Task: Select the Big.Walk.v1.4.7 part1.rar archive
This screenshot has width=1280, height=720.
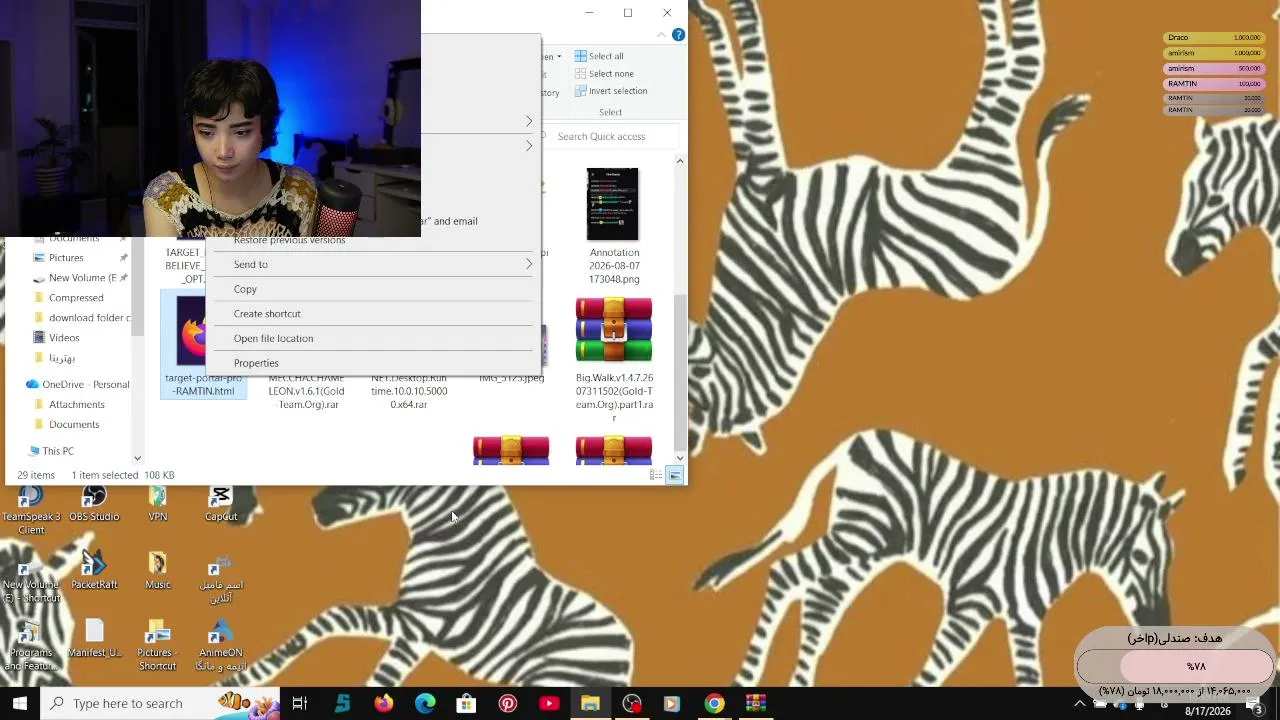Action: (x=614, y=360)
